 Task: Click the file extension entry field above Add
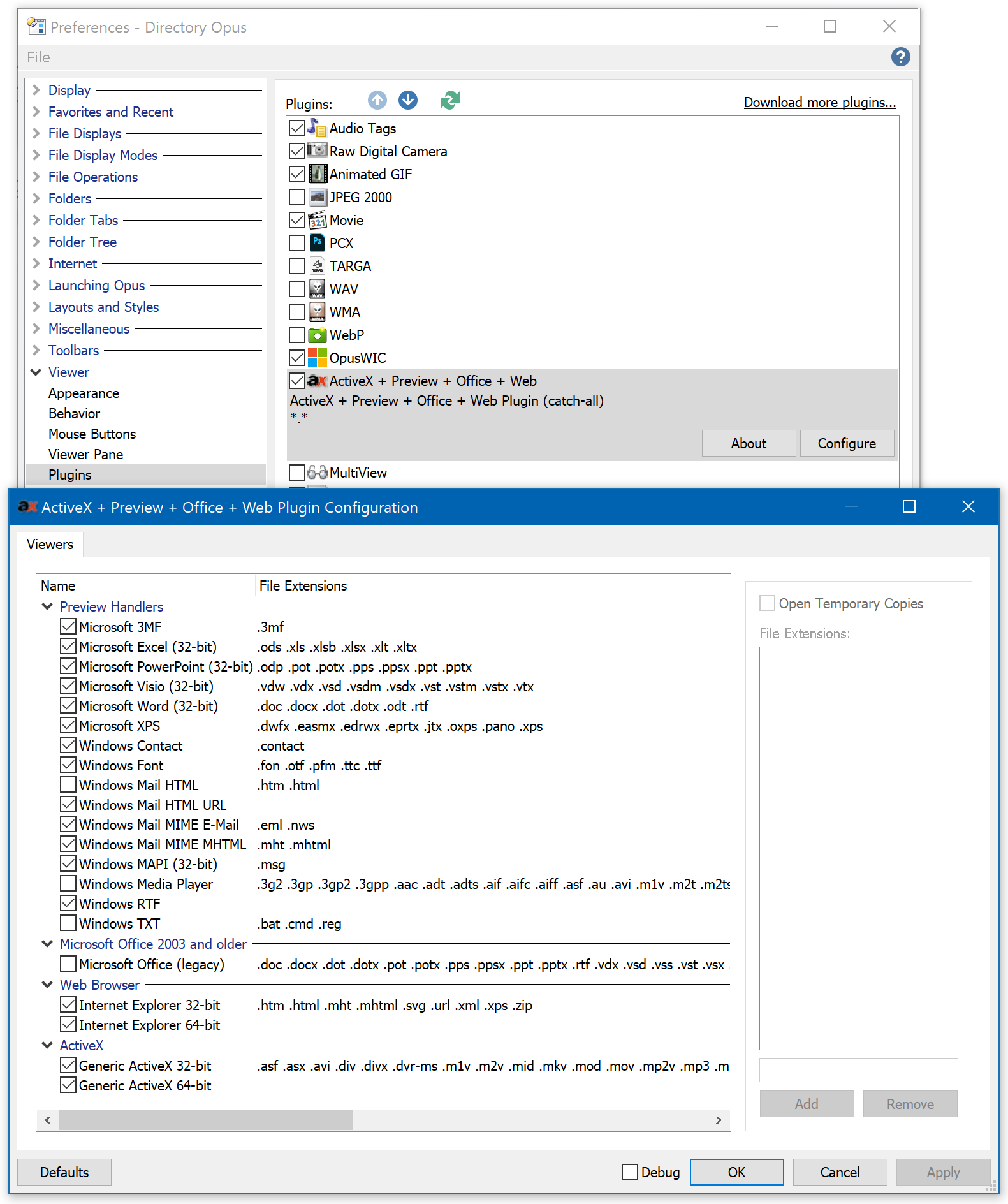point(858,1069)
